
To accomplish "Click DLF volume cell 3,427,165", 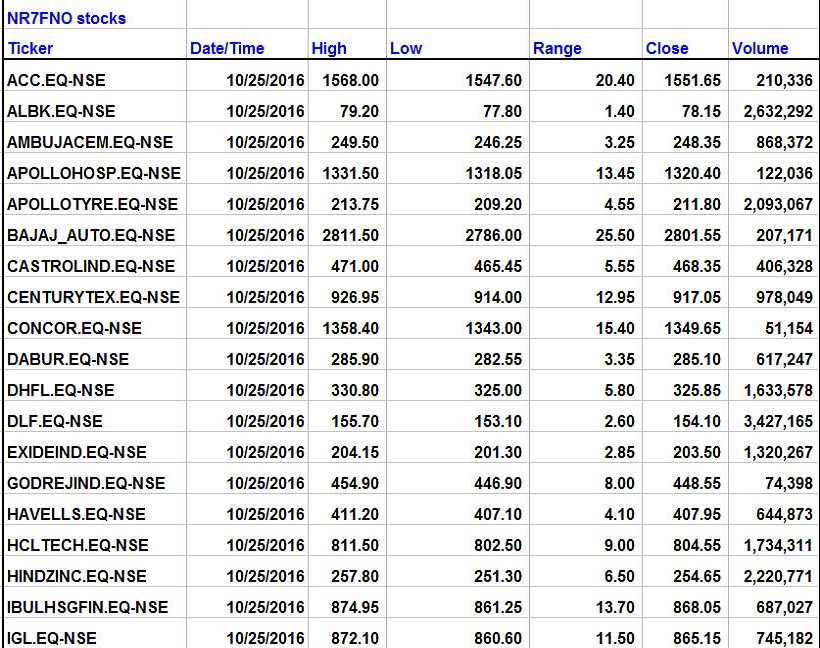I will coord(778,421).
